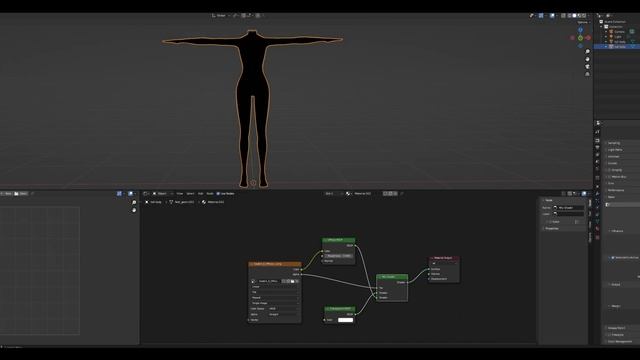The width and height of the screenshot is (640, 360).
Task: Enable the Motion Blur checkbox
Action: 609,177
